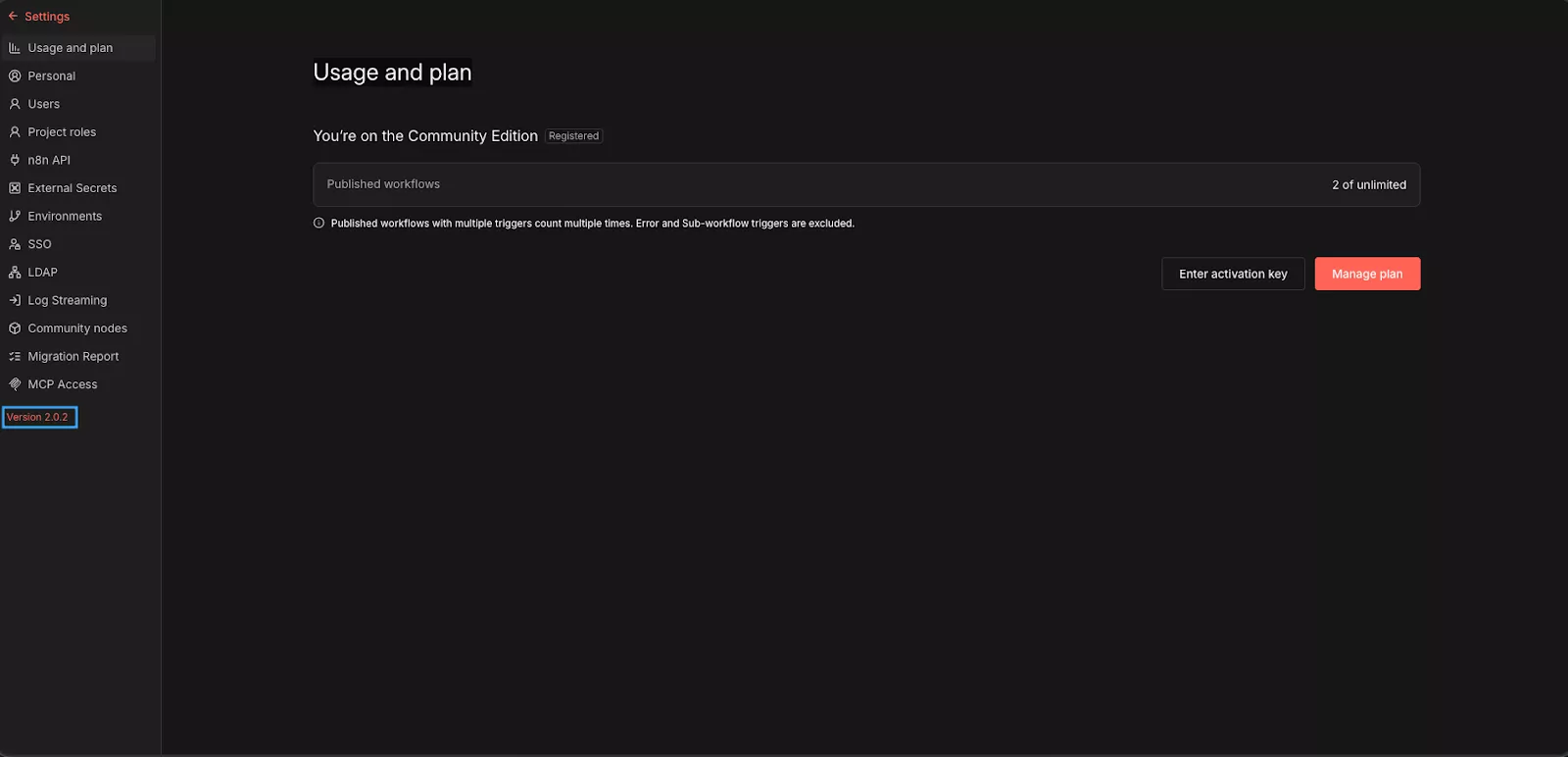The height and width of the screenshot is (757, 1568).
Task: Click the Log Streaming arrow icon
Action: (15, 301)
